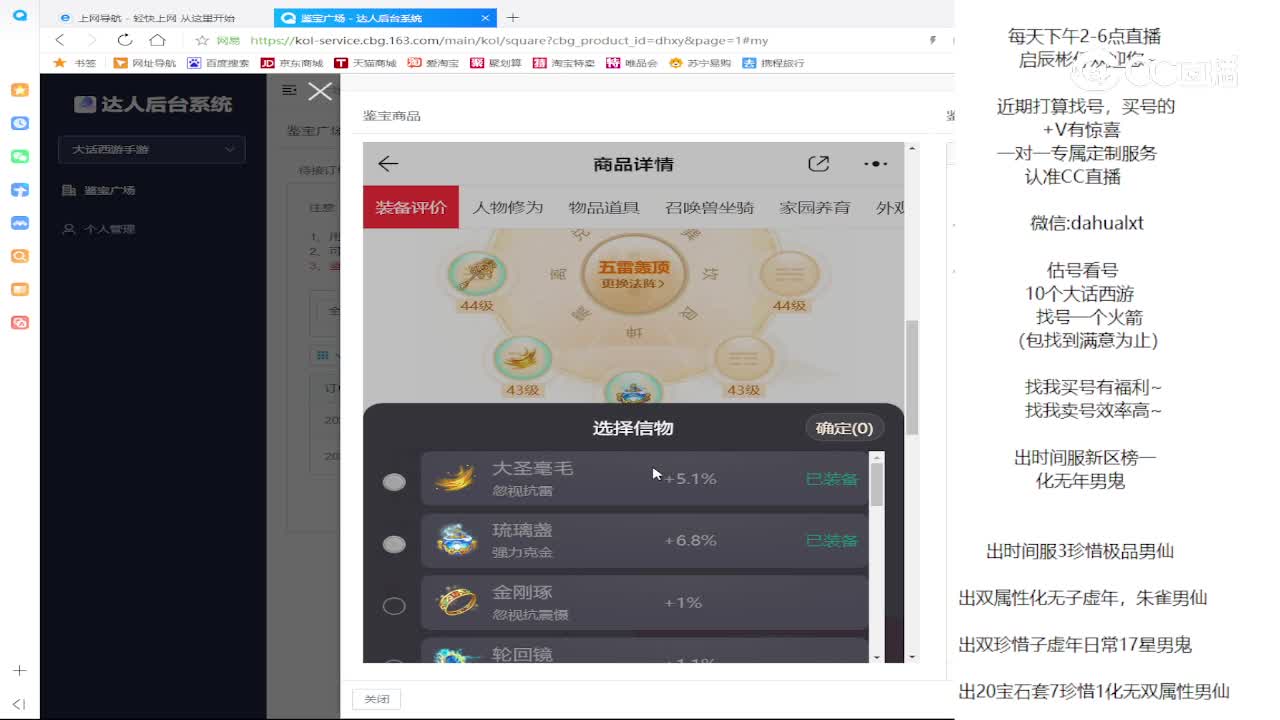The width and height of the screenshot is (1280, 720).
Task: Click 五雷轰顶 更换法阵 center button
Action: pyautogui.click(x=633, y=274)
